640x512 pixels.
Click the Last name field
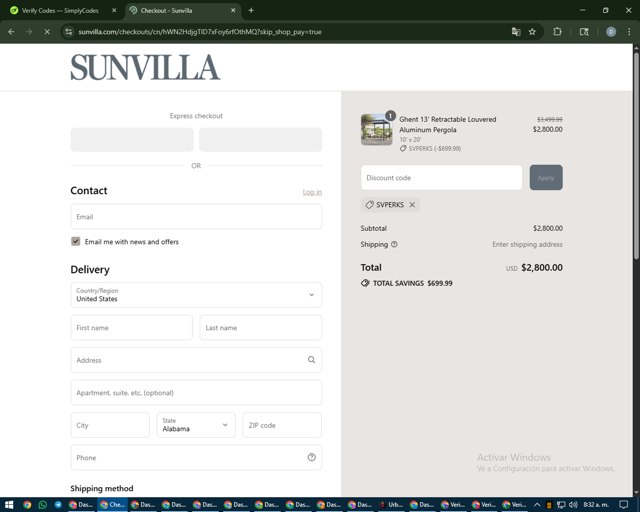click(x=260, y=327)
